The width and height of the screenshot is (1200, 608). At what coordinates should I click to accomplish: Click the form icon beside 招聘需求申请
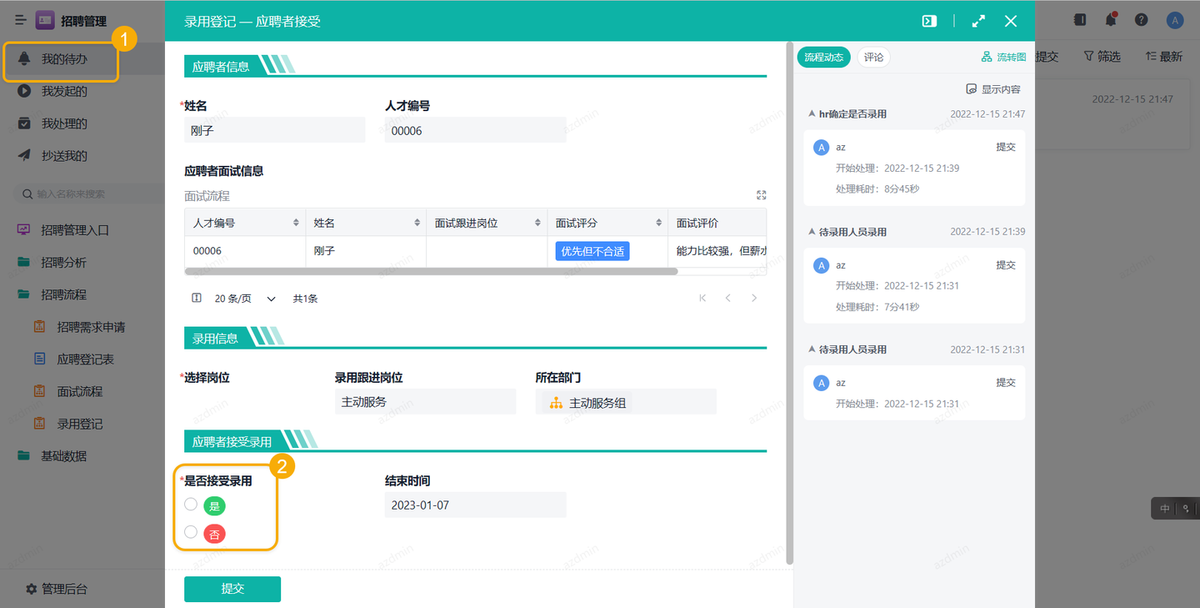point(40,327)
